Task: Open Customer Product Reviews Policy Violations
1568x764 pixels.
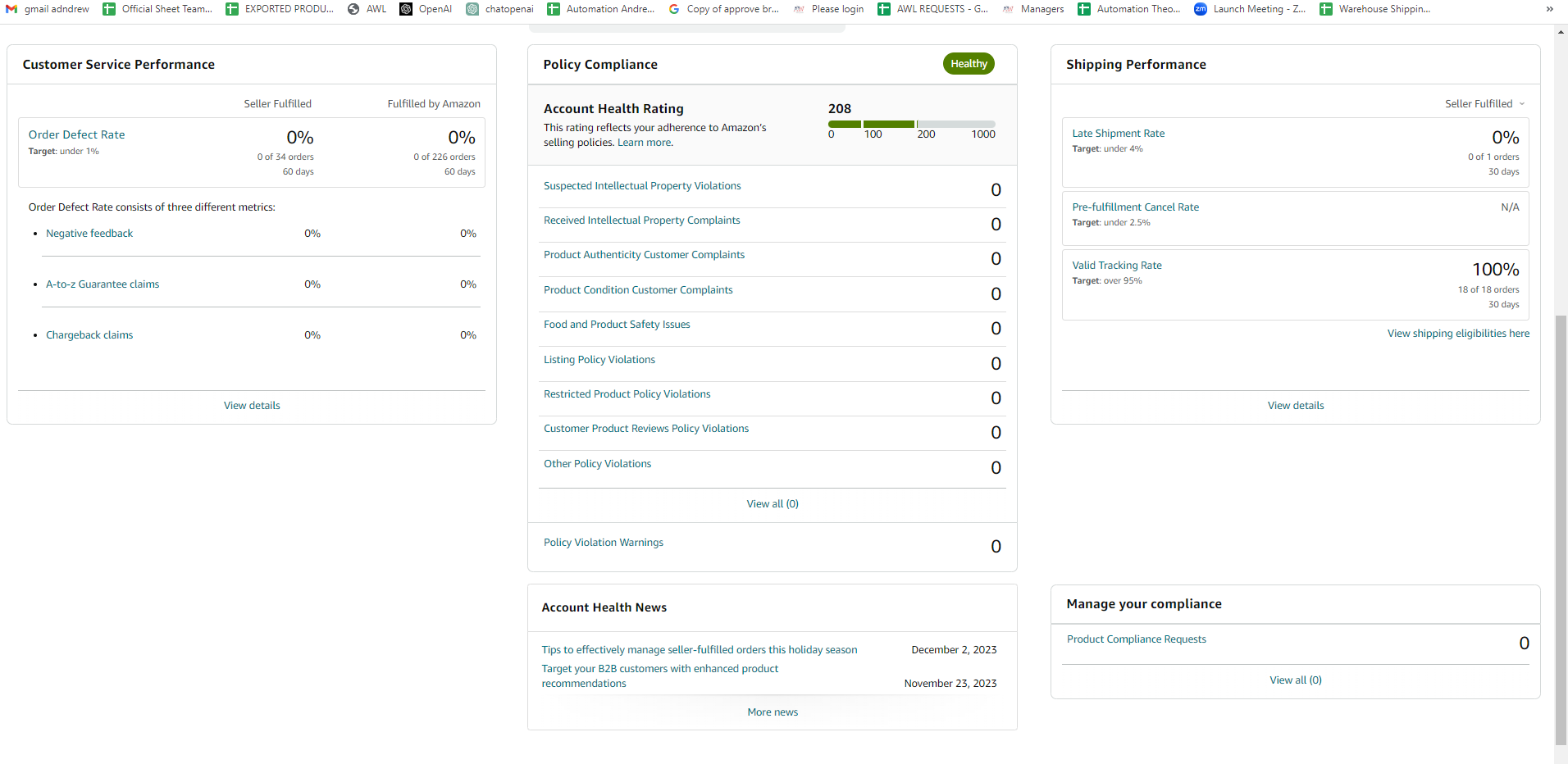Action: pyautogui.click(x=646, y=429)
